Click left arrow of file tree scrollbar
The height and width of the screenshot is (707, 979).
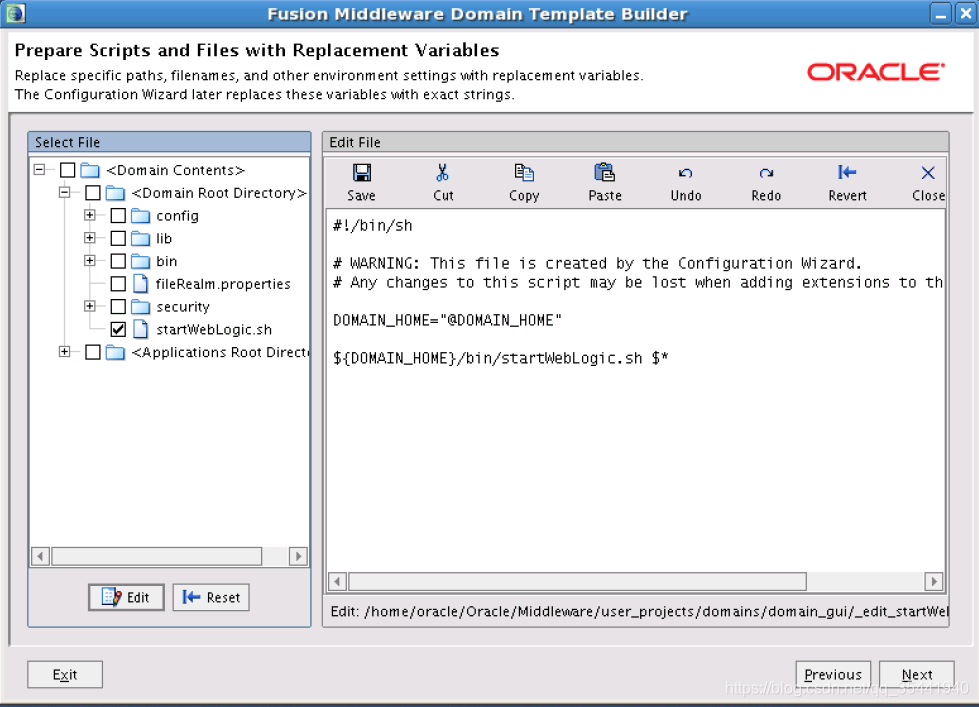coord(40,556)
